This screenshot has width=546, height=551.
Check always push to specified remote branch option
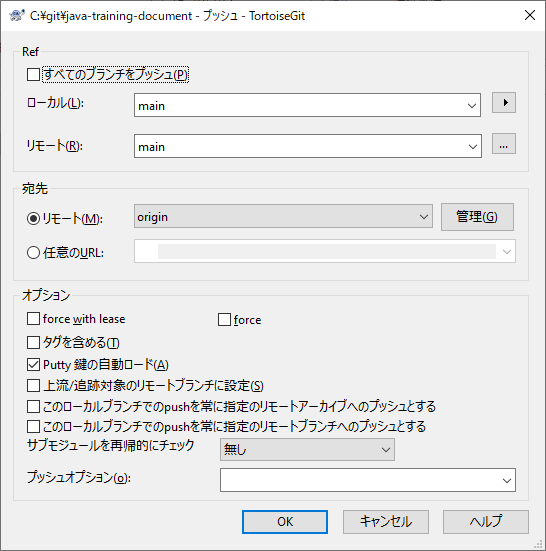pyautogui.click(x=33, y=427)
